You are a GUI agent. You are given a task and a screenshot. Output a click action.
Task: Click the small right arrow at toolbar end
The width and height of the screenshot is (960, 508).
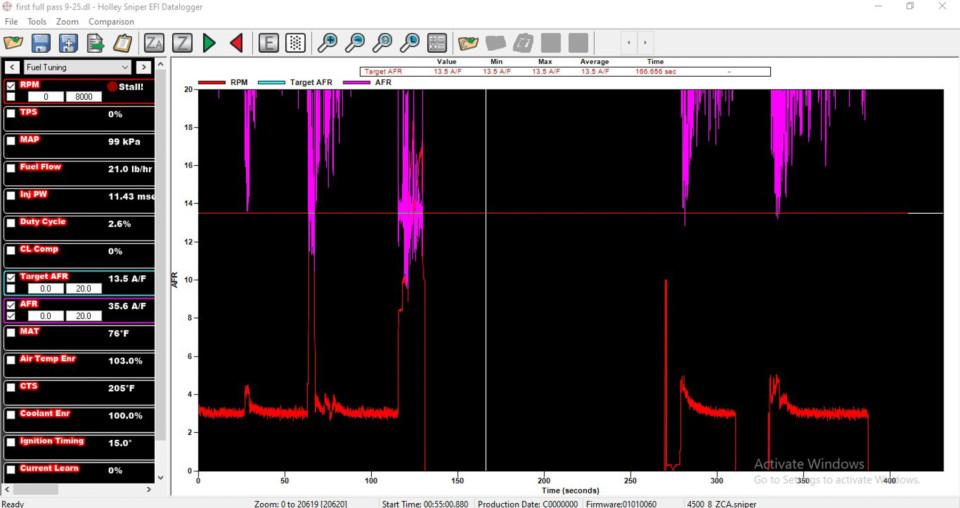coord(645,43)
